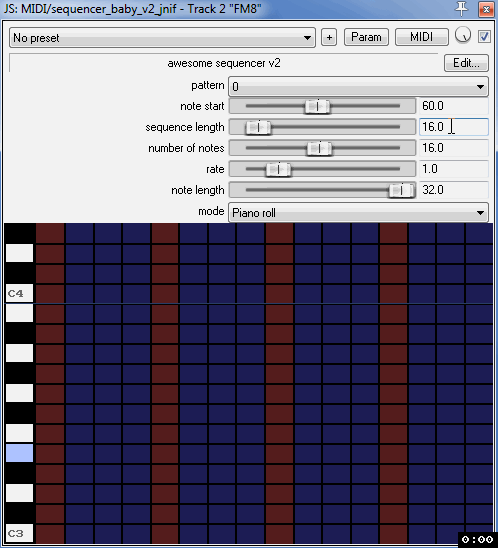Toggle the FX enable checkbox
Viewport: 498px width, 548px height.
484,36
